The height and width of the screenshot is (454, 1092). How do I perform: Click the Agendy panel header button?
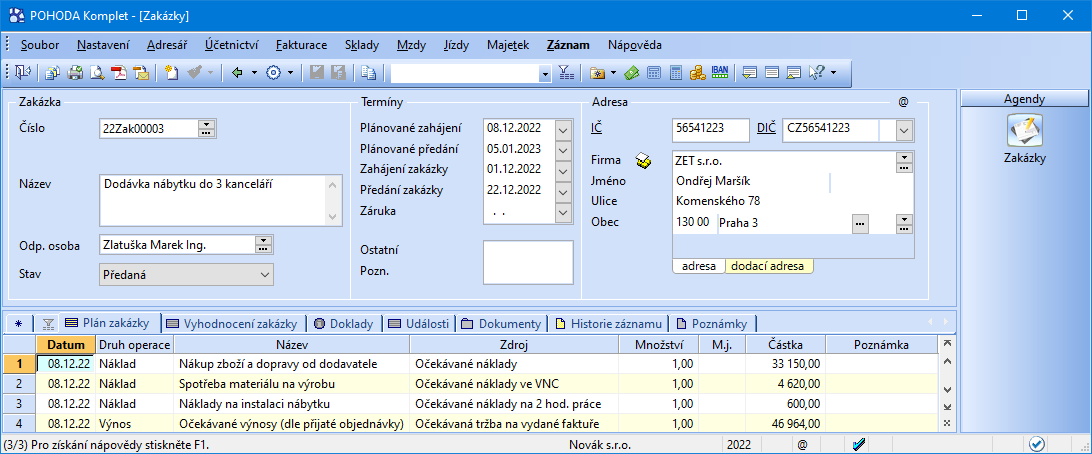pos(1024,99)
